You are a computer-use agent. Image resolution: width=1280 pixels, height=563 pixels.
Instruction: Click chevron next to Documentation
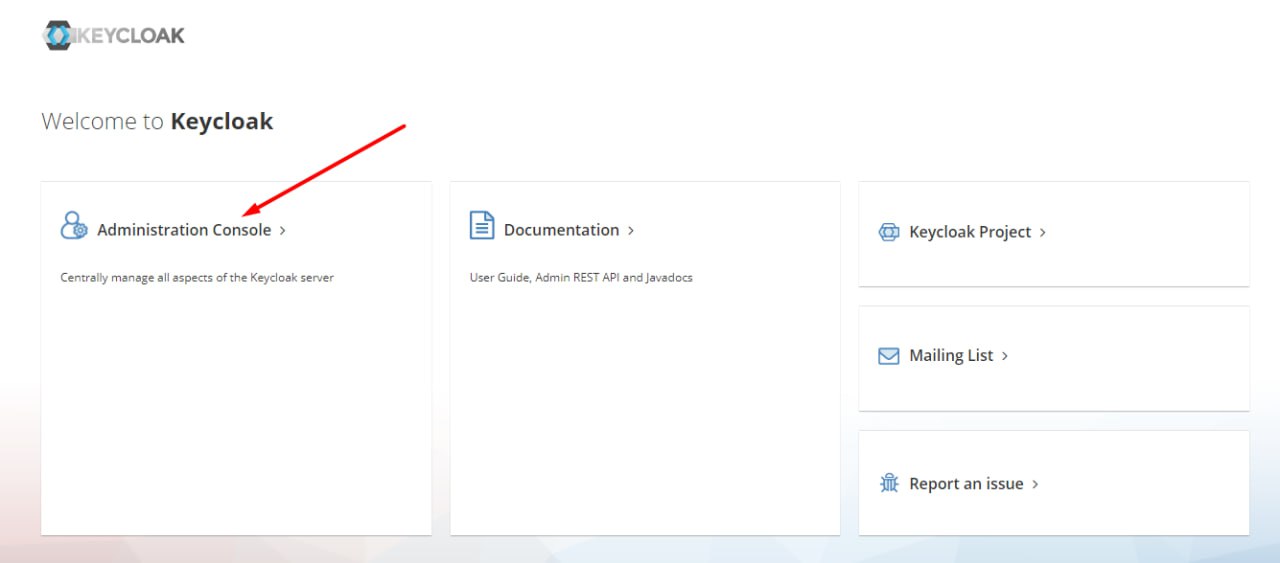[631, 231]
